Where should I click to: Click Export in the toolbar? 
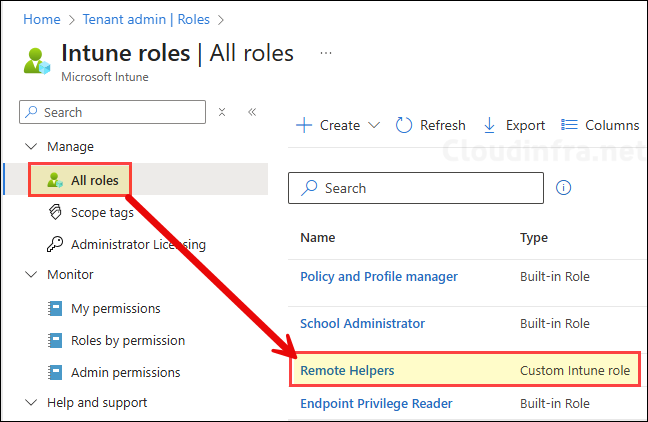(x=514, y=125)
